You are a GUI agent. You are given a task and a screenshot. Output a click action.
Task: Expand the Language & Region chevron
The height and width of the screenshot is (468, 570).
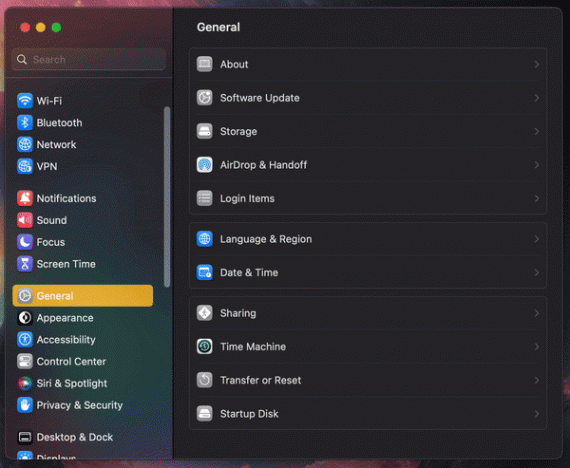[x=537, y=239]
